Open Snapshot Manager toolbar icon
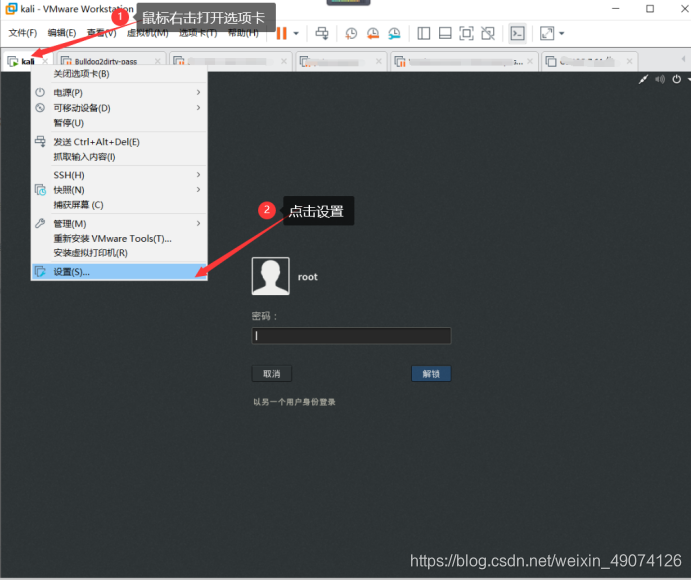The image size is (692, 580). coord(394,34)
